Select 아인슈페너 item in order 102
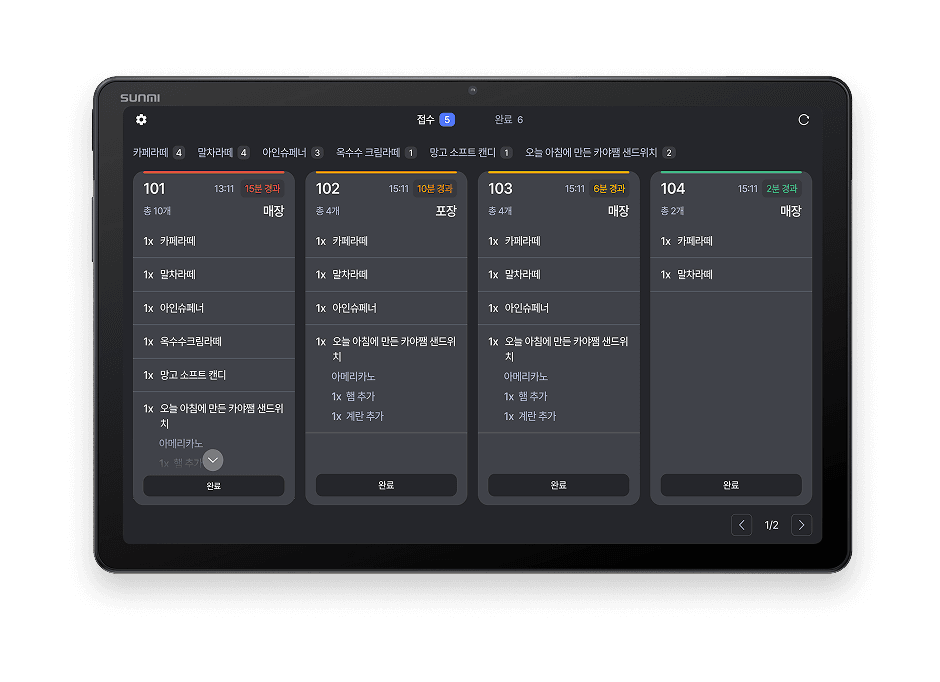940x682 pixels. coord(386,308)
